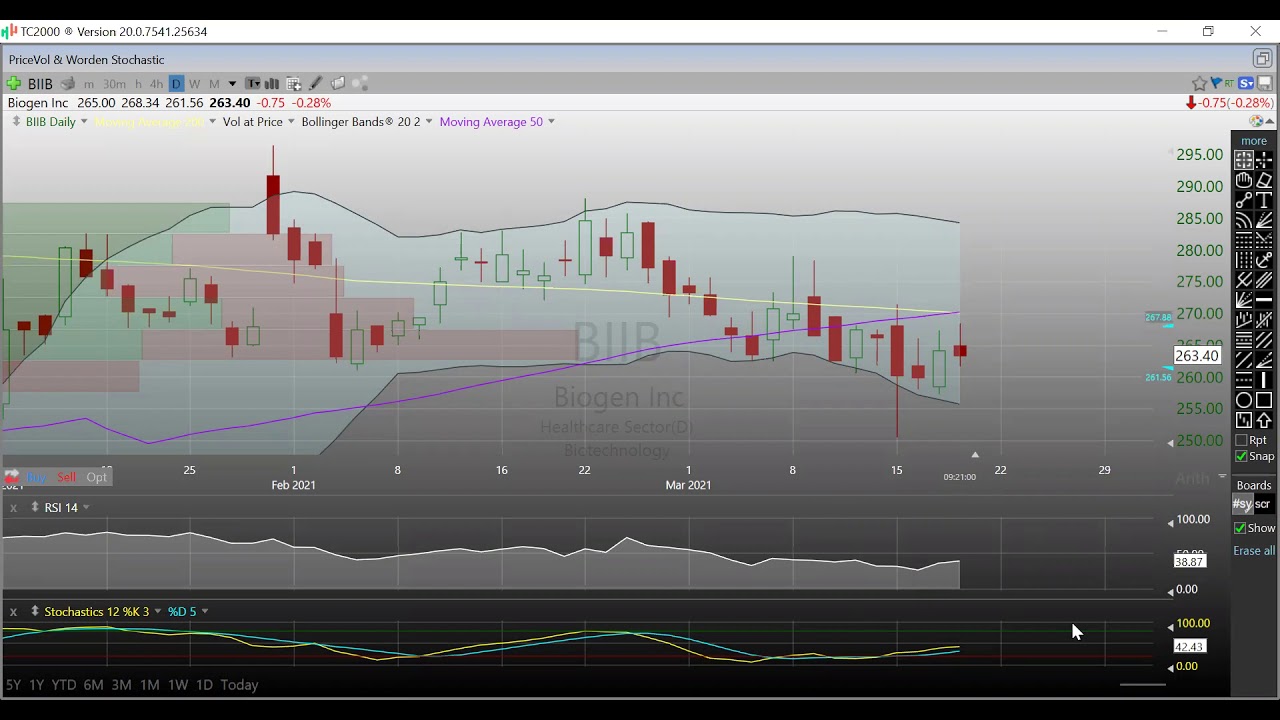
Task: Set chart range to 6M
Action: coord(93,685)
